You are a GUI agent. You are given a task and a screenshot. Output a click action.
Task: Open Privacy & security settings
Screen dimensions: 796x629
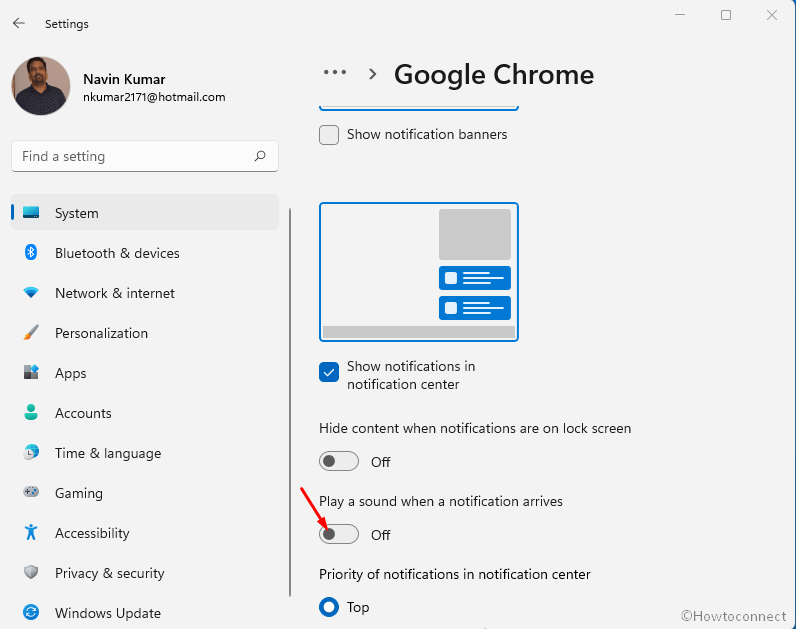click(145, 573)
